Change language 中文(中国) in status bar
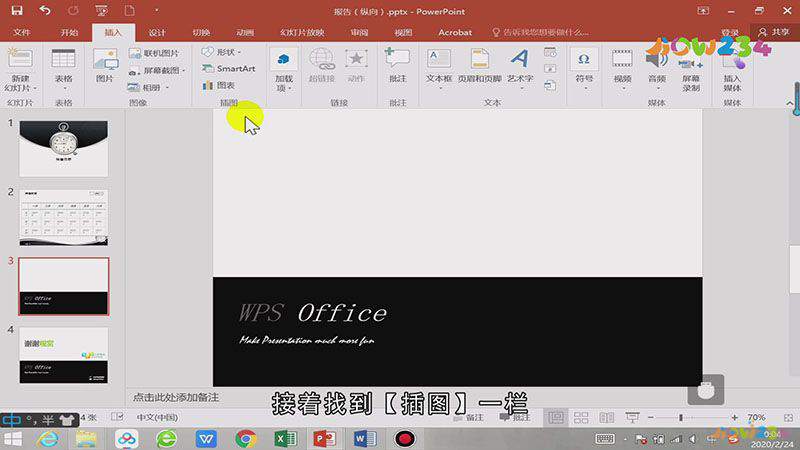Screen dimensions: 800x450 click(157, 417)
